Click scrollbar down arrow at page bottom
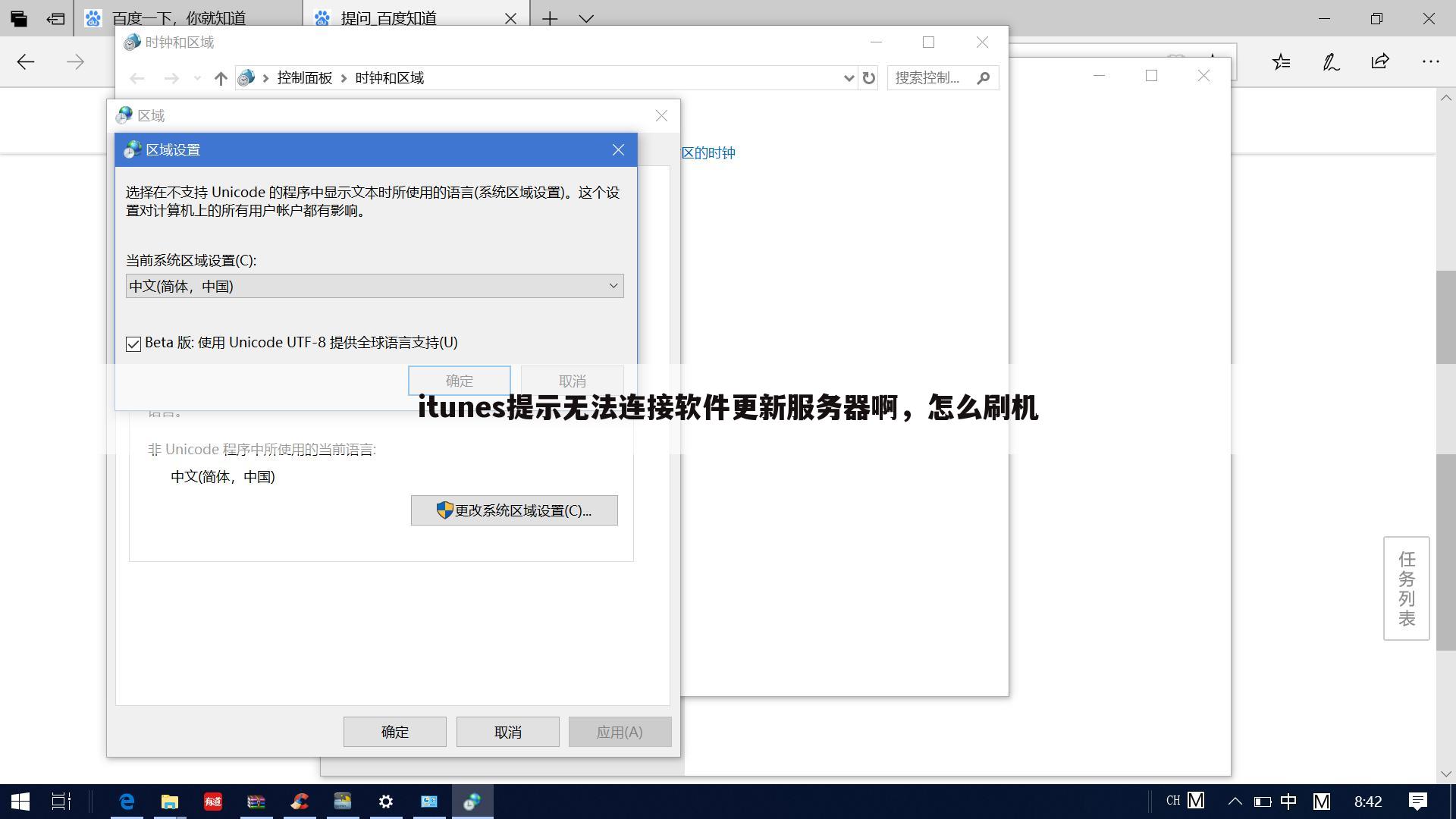This screenshot has width=1456, height=819. (x=1445, y=774)
